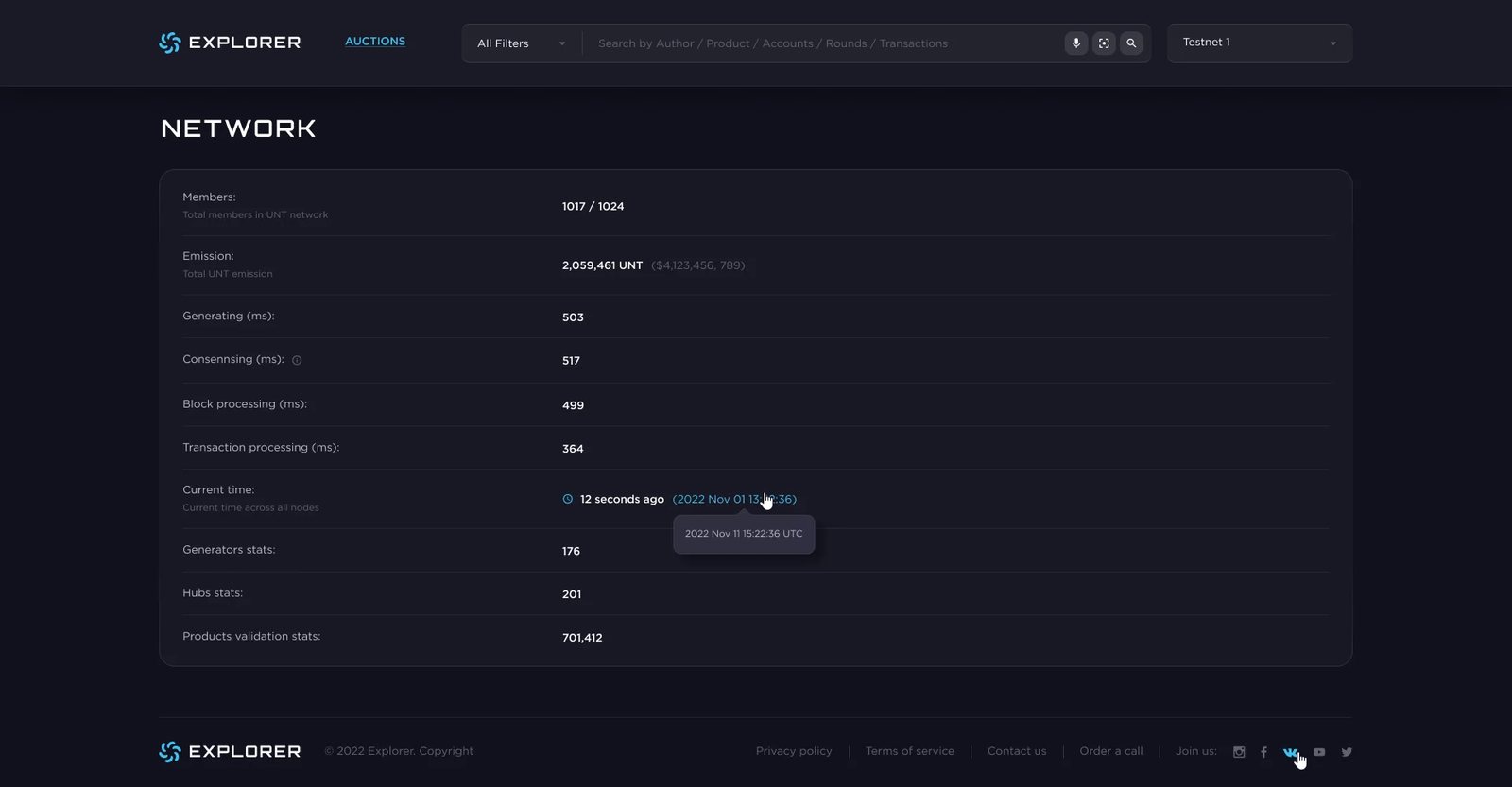The width and height of the screenshot is (1512, 787).
Task: Click the Generating value 503
Action: pos(573,317)
